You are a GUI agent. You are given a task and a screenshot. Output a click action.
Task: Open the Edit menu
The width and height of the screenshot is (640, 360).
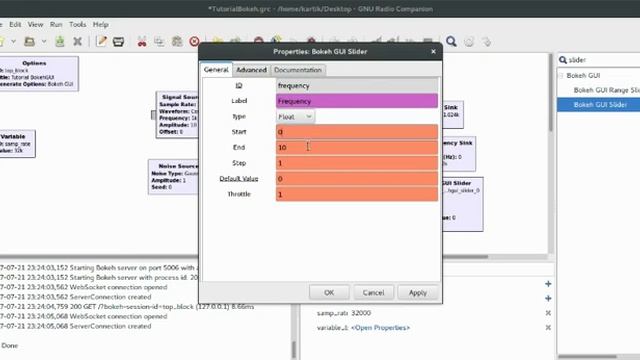coord(15,24)
